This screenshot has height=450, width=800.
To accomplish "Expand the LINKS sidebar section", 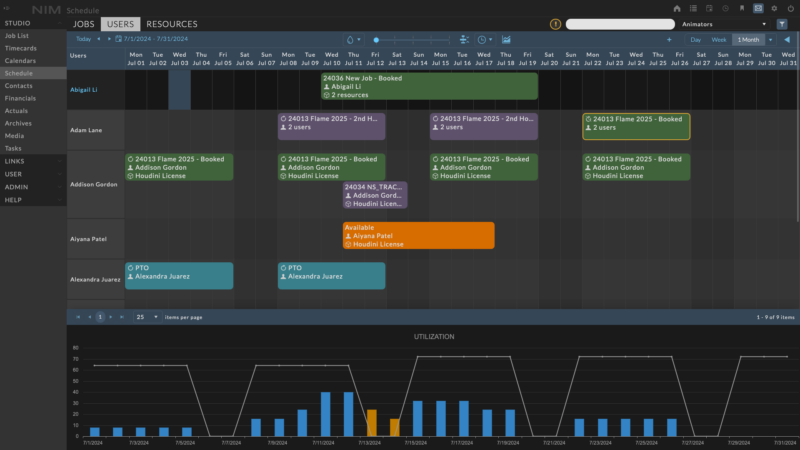I will point(33,161).
